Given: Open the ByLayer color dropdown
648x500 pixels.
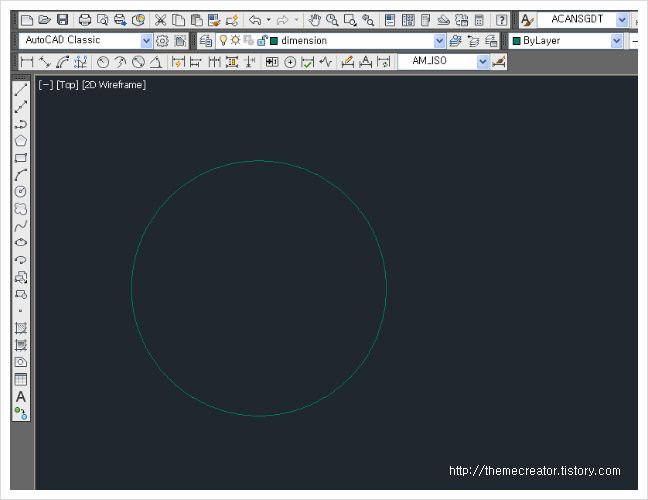Looking at the screenshot, I should pyautogui.click(x=617, y=40).
